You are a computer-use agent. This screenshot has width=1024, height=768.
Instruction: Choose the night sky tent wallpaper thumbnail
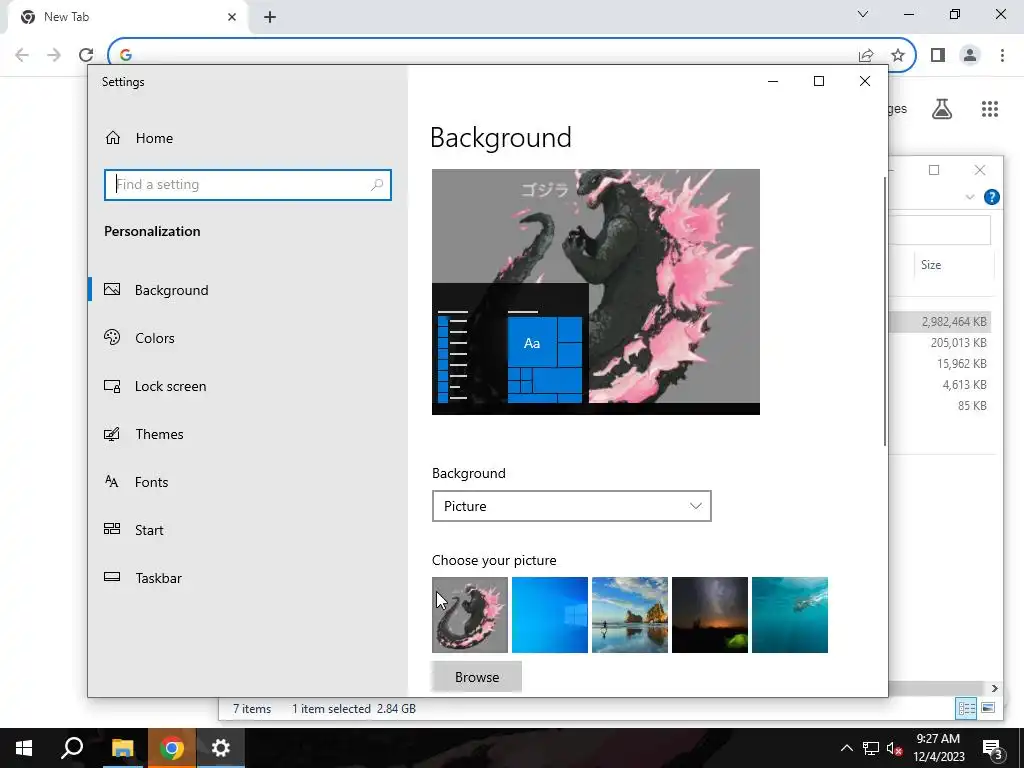point(710,615)
